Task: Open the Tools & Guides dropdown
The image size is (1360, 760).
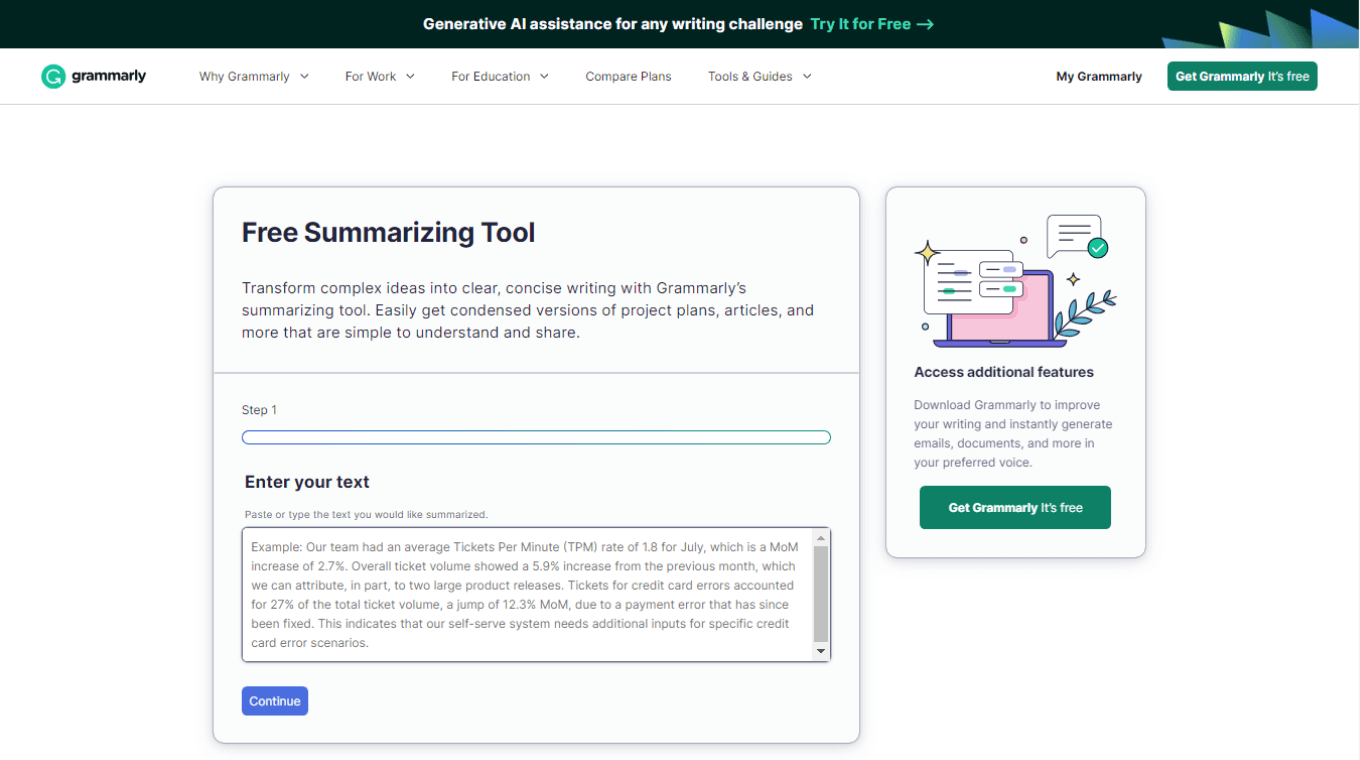Action: click(x=759, y=76)
